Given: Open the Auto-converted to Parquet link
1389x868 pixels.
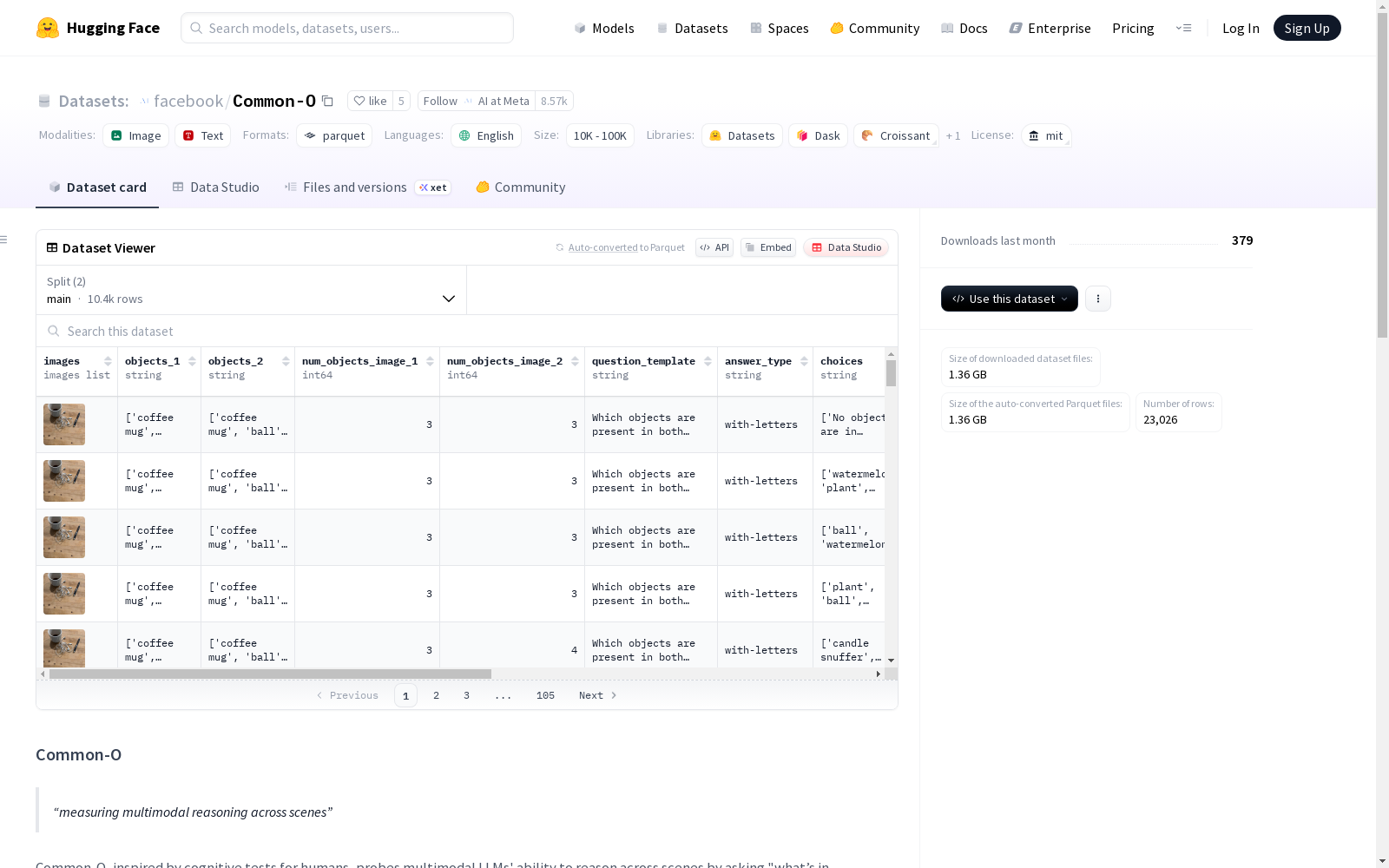Looking at the screenshot, I should point(626,247).
